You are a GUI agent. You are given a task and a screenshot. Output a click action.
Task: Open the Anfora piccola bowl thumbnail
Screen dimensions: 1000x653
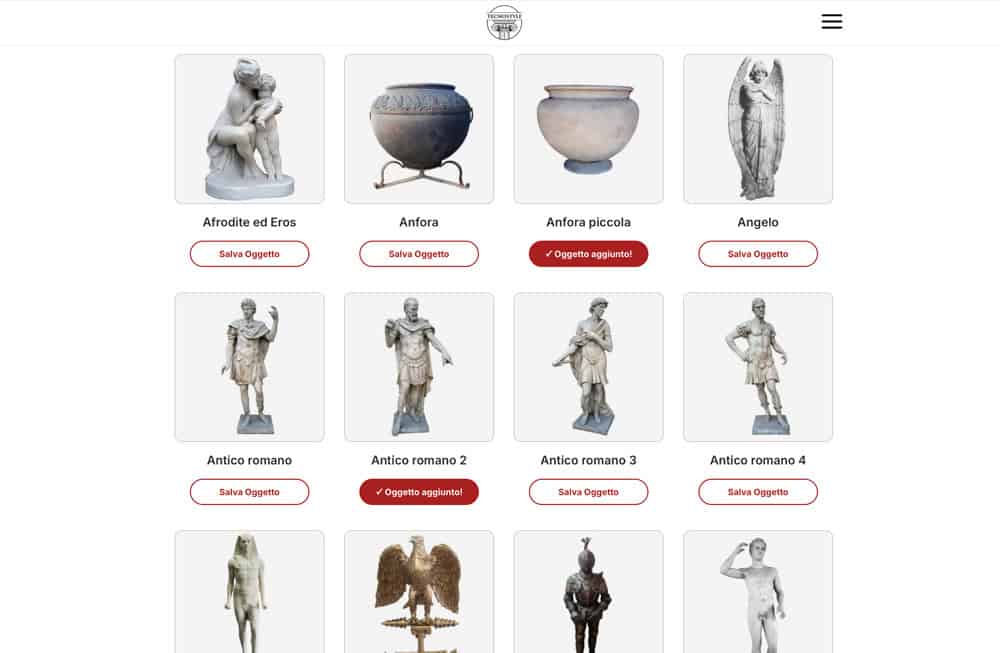coord(588,129)
